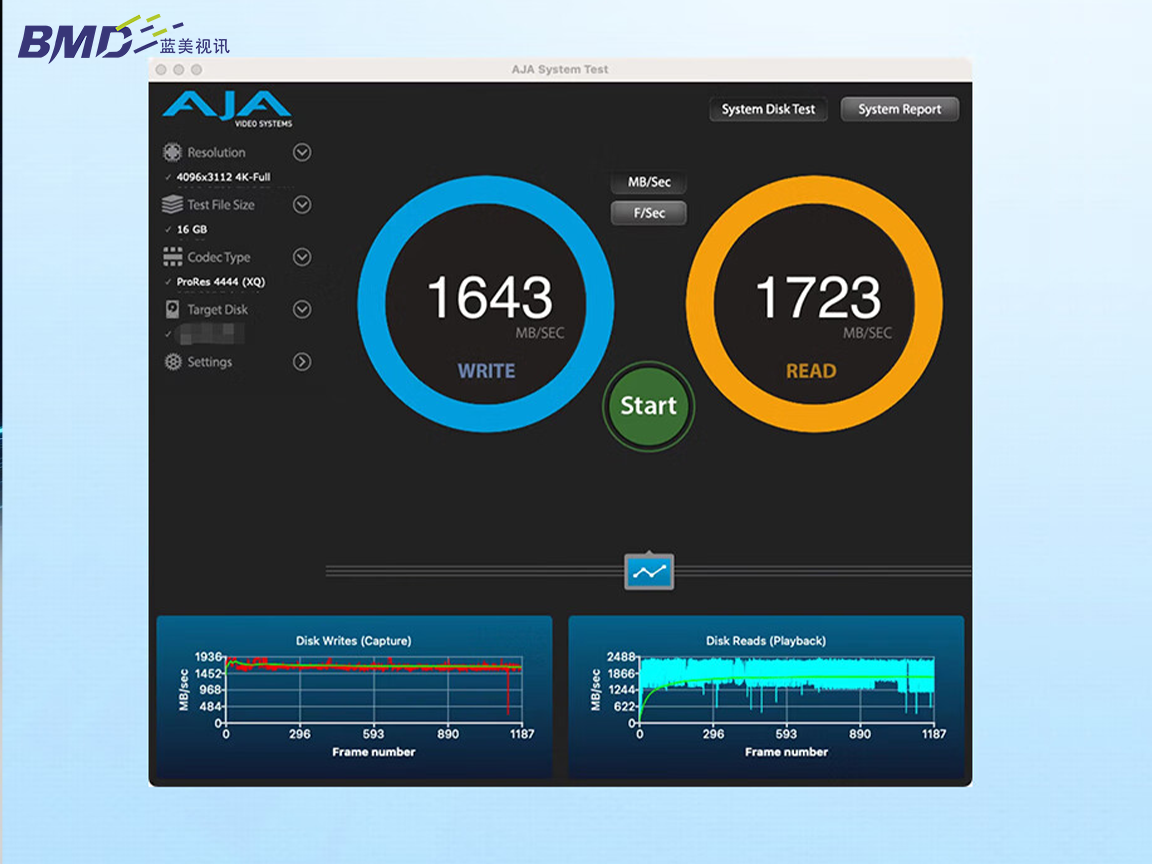
Task: Click the ProRes 4444 (XQ) codec entry
Action: [x=220, y=282]
